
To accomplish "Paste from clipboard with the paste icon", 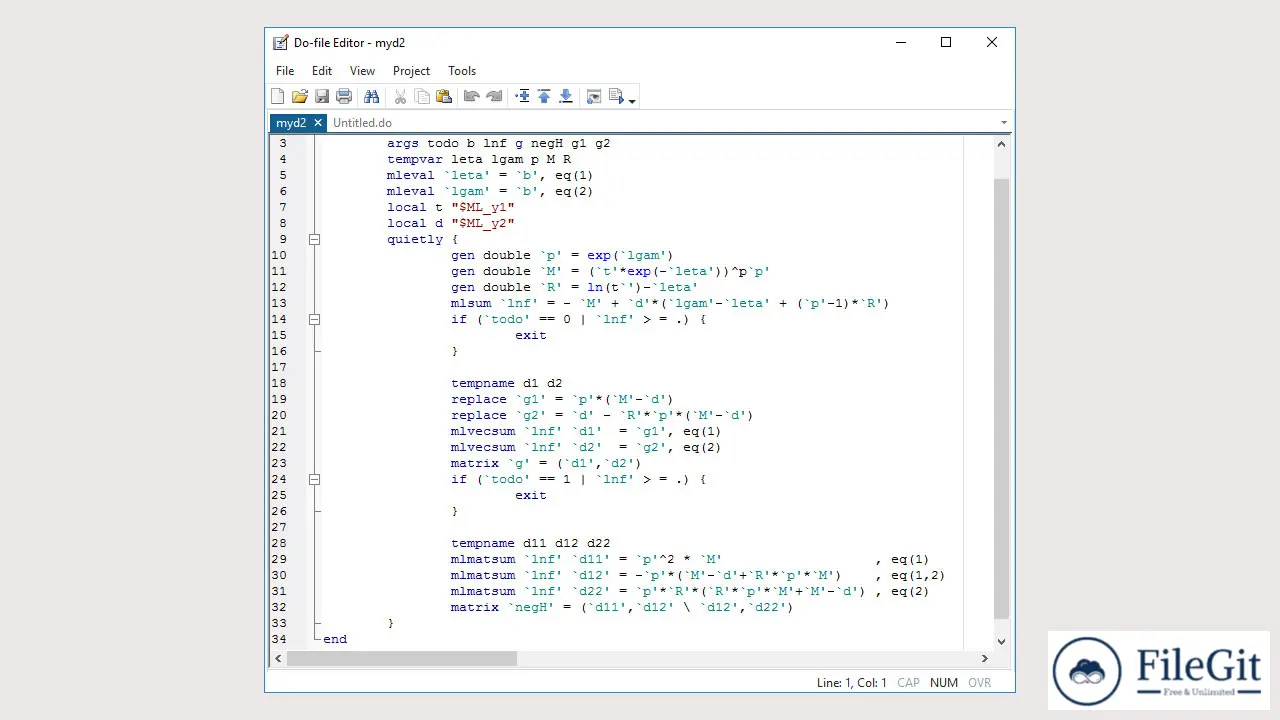I will (x=444, y=96).
